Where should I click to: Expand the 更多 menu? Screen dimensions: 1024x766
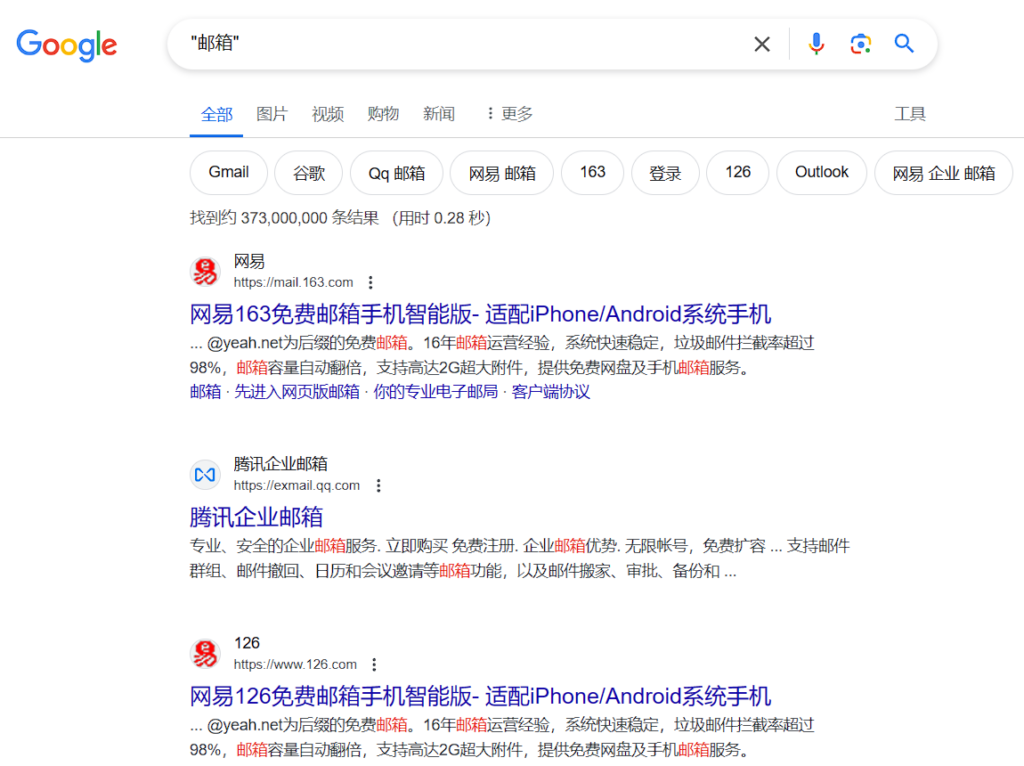click(509, 114)
